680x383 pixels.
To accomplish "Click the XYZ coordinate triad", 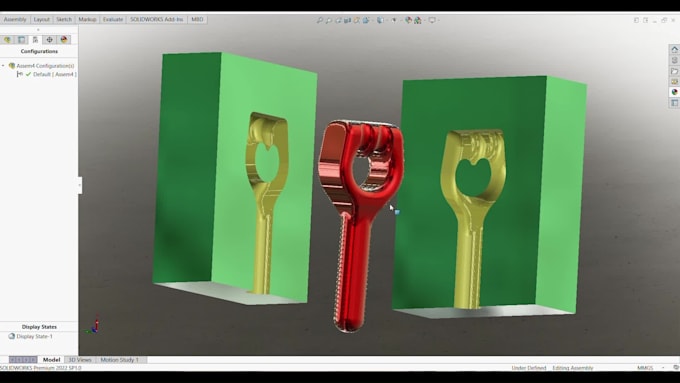I will (x=94, y=325).
